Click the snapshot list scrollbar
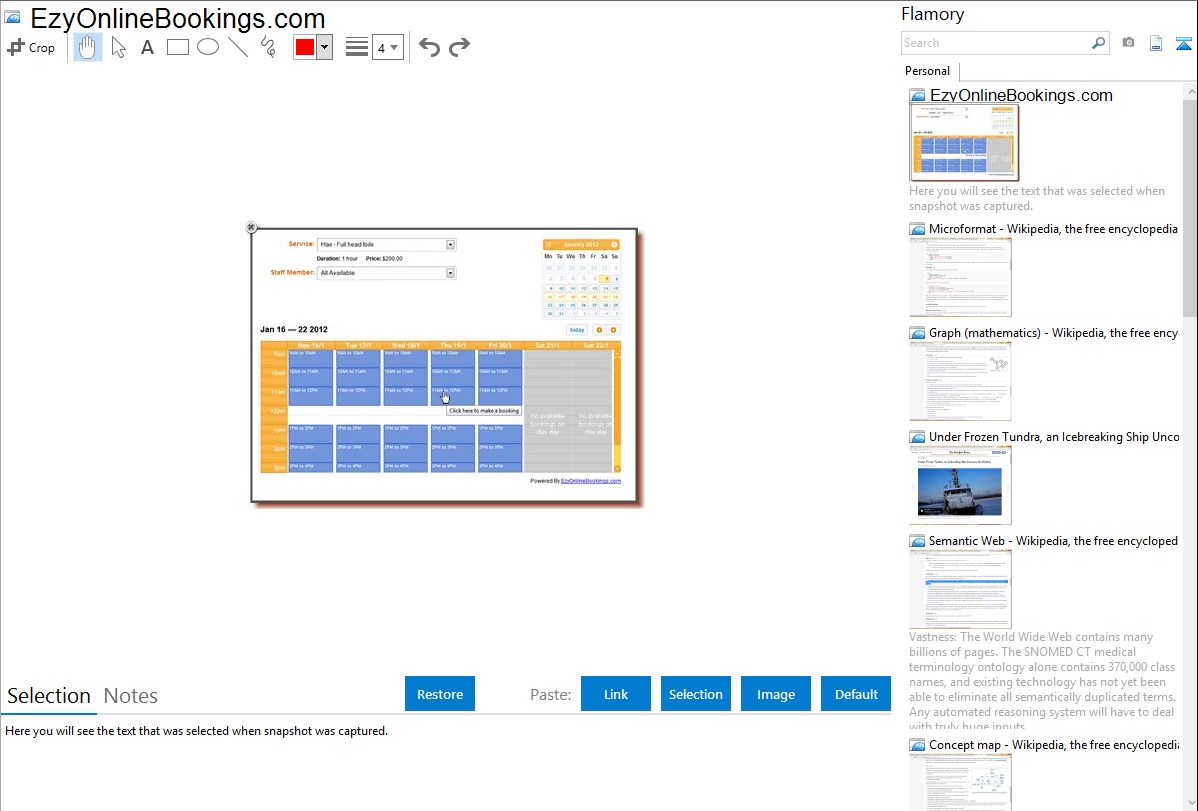This screenshot has height=811, width=1198. pyautogui.click(x=1190, y=206)
